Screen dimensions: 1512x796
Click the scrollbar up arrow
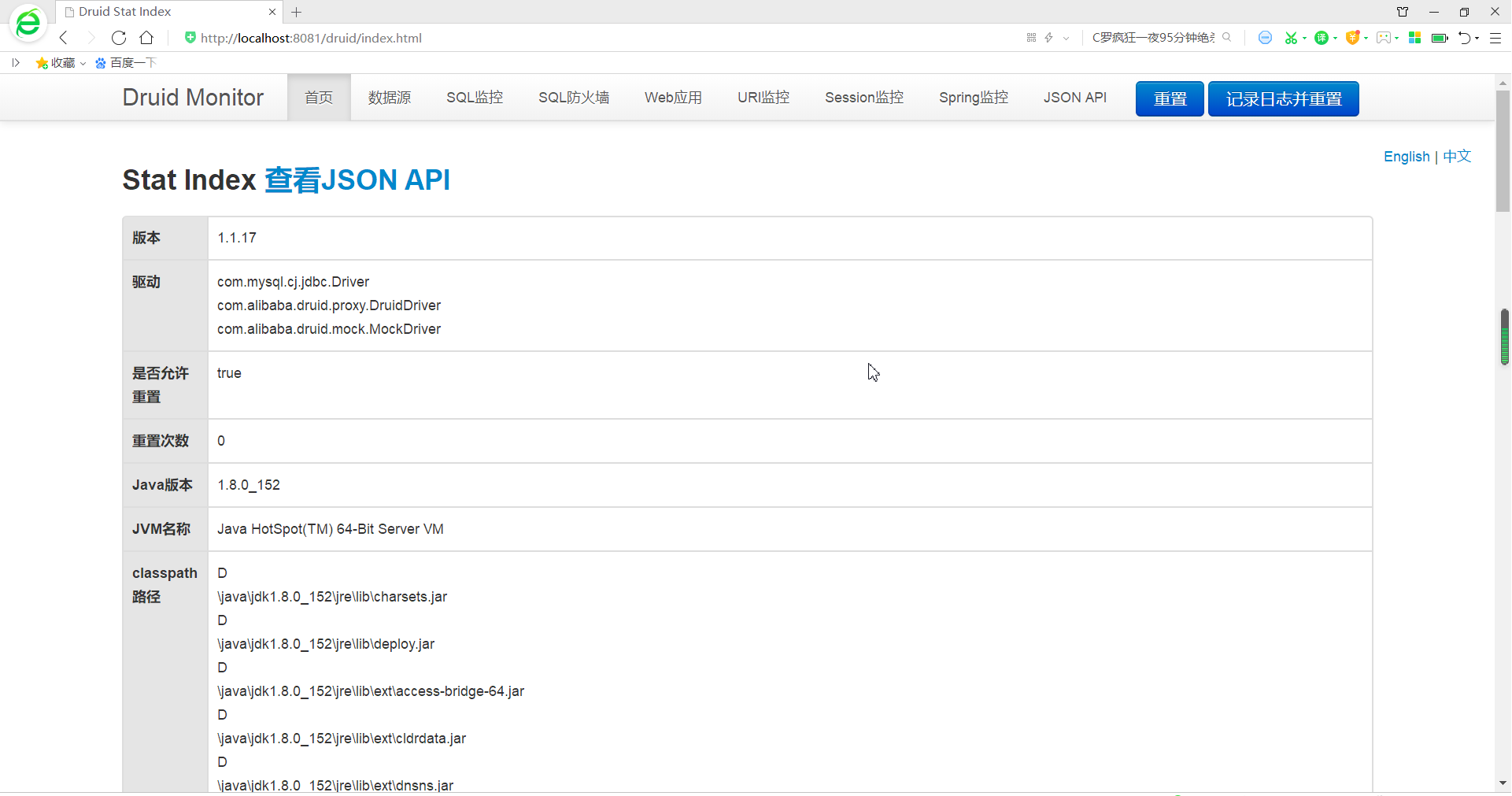click(1503, 83)
